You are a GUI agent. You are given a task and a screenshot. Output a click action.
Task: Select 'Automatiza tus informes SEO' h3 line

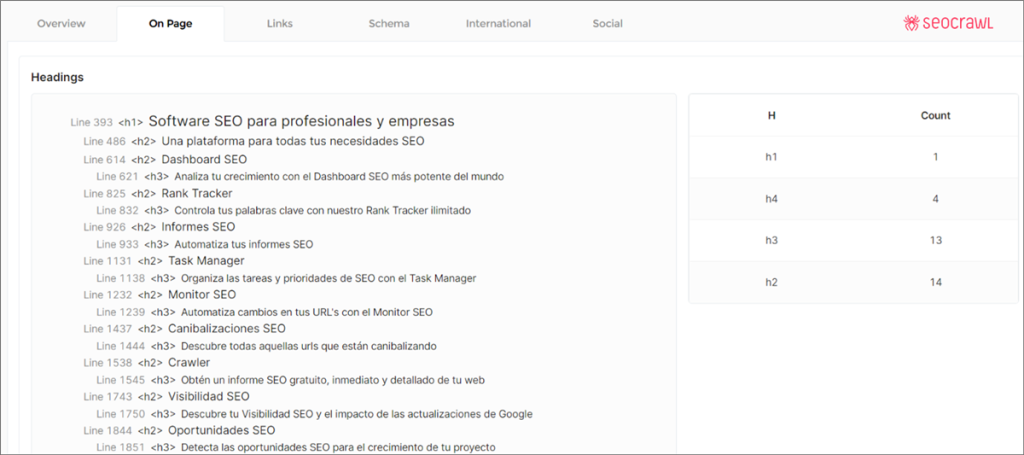[243, 244]
